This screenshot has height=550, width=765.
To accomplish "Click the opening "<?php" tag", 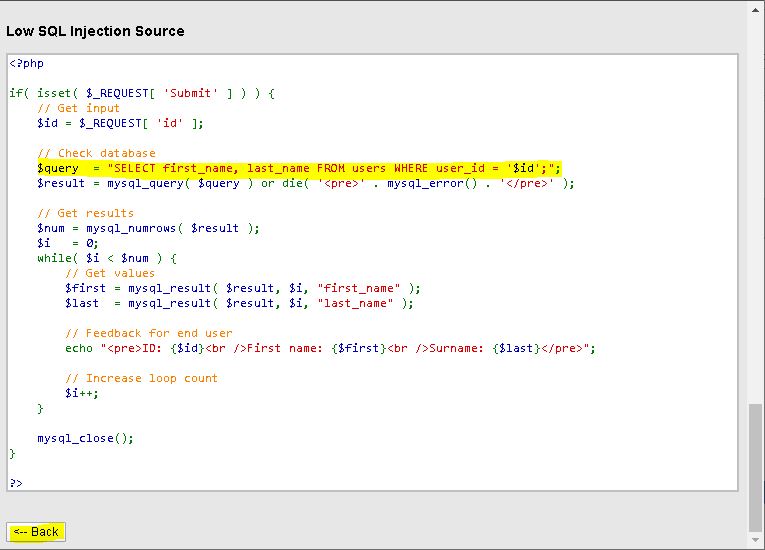I will click(x=27, y=63).
